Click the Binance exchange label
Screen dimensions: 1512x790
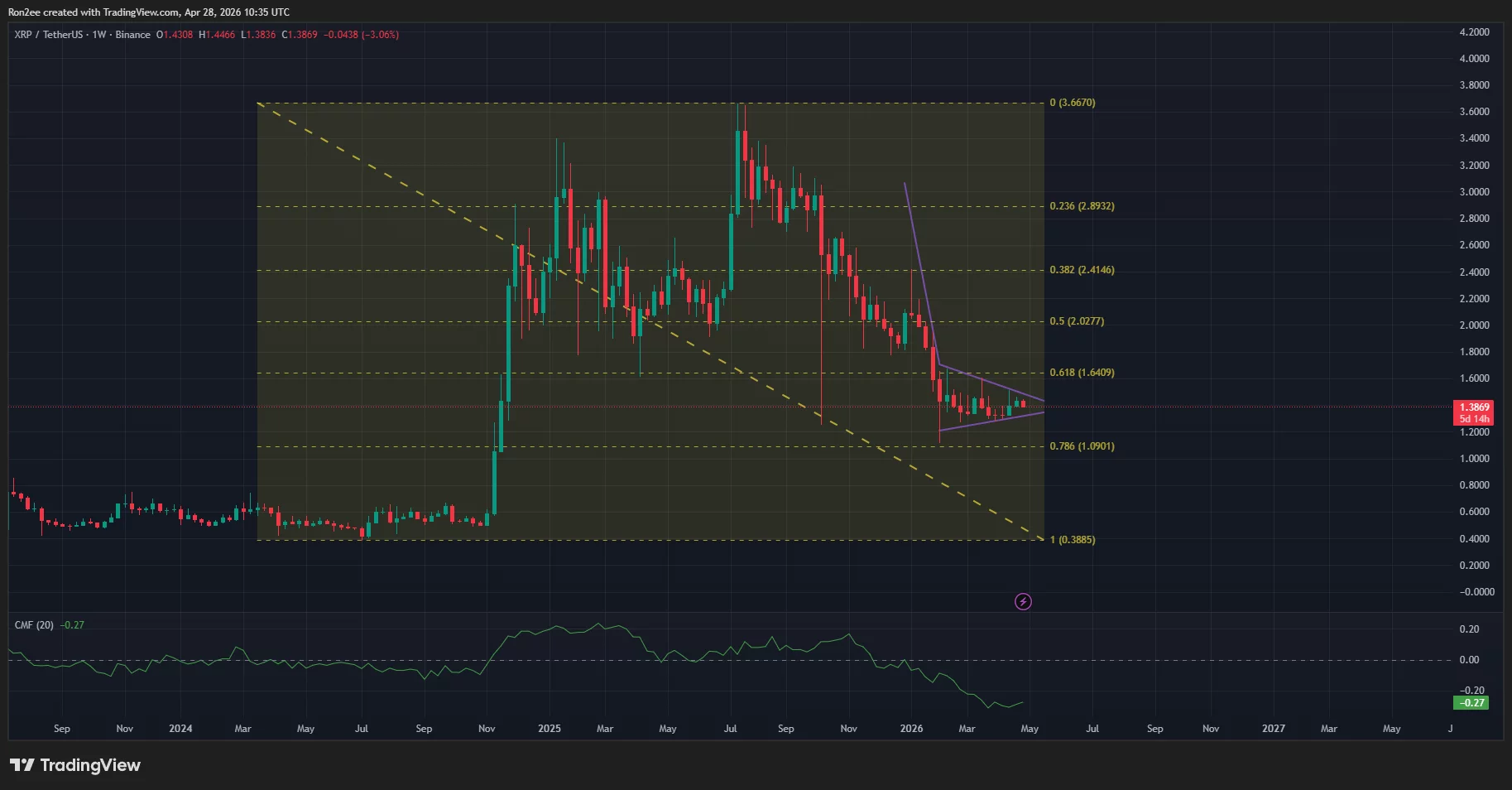[132, 35]
